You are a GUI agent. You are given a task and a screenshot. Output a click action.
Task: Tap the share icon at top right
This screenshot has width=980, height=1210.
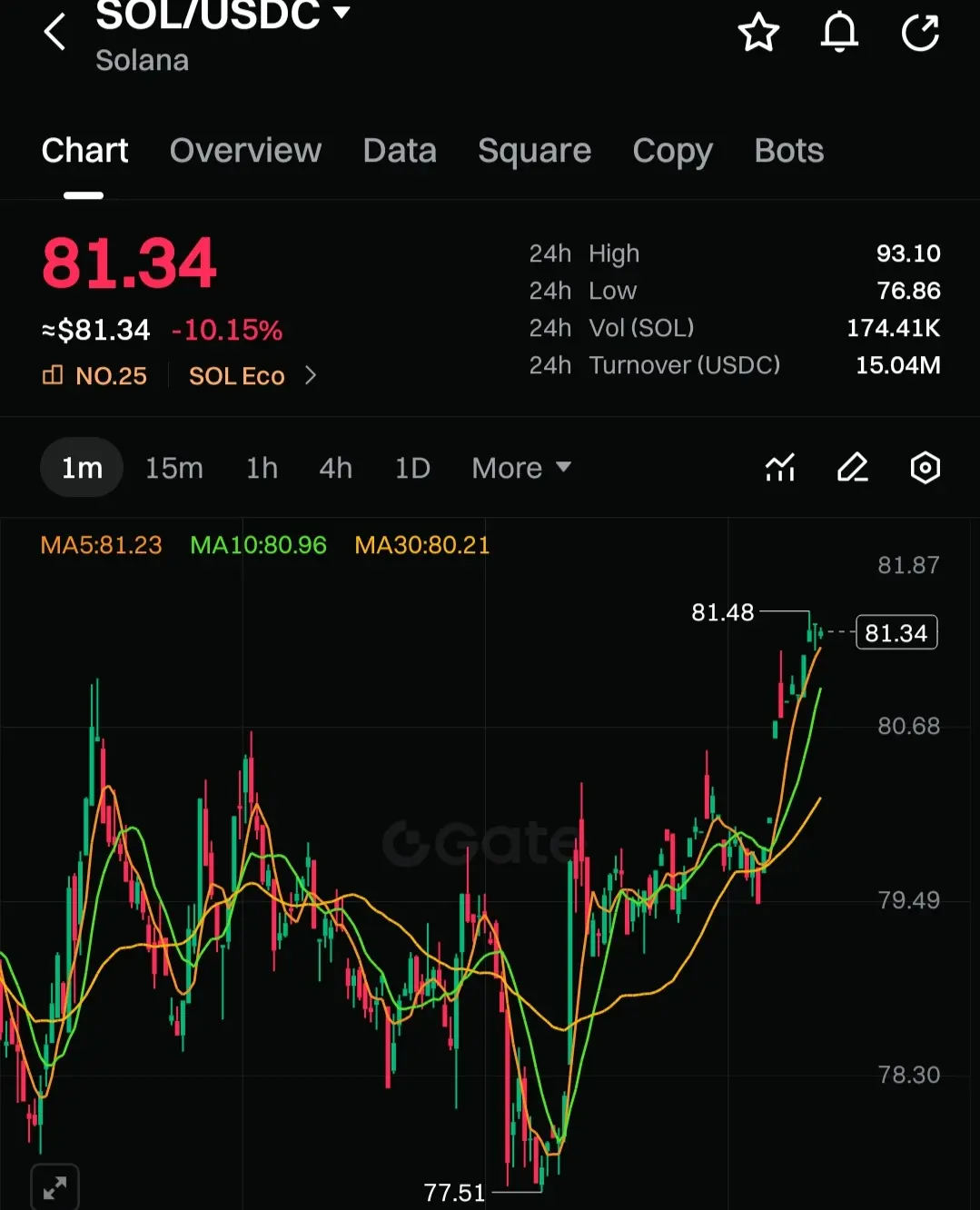pos(920,33)
